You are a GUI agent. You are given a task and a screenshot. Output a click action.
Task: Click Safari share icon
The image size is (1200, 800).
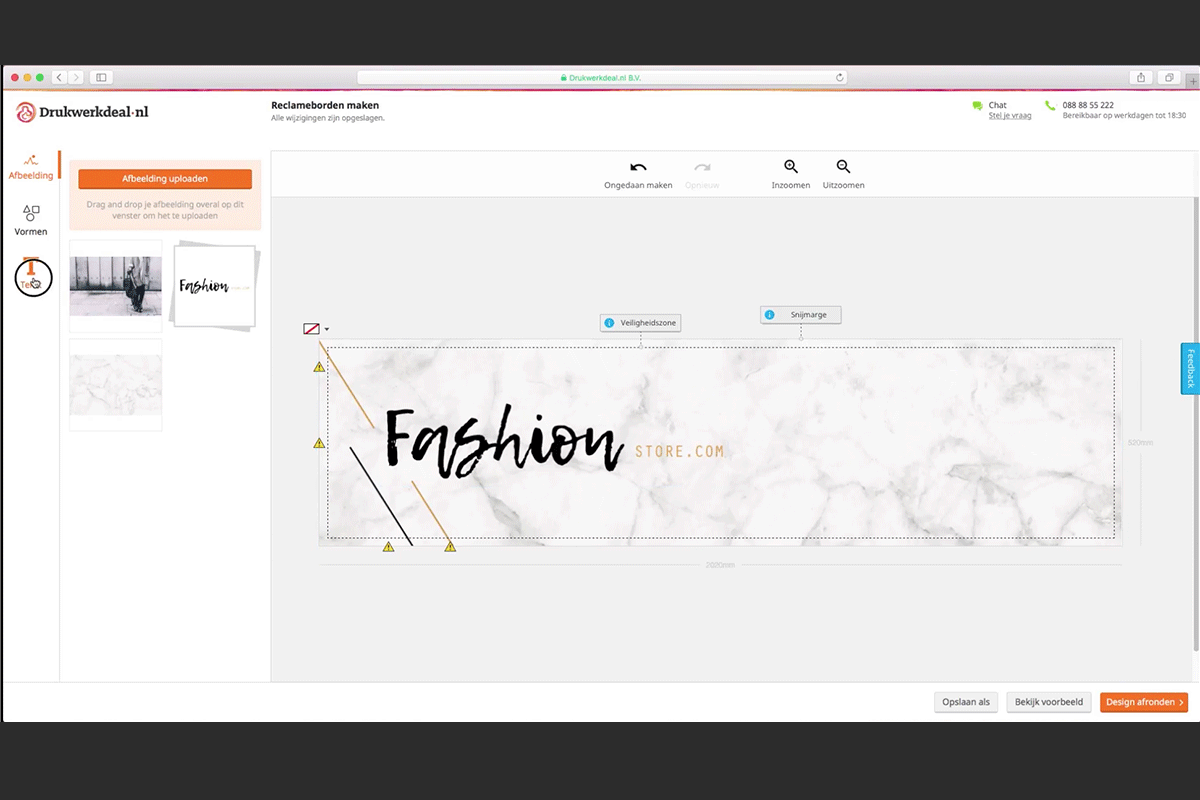coord(1141,77)
